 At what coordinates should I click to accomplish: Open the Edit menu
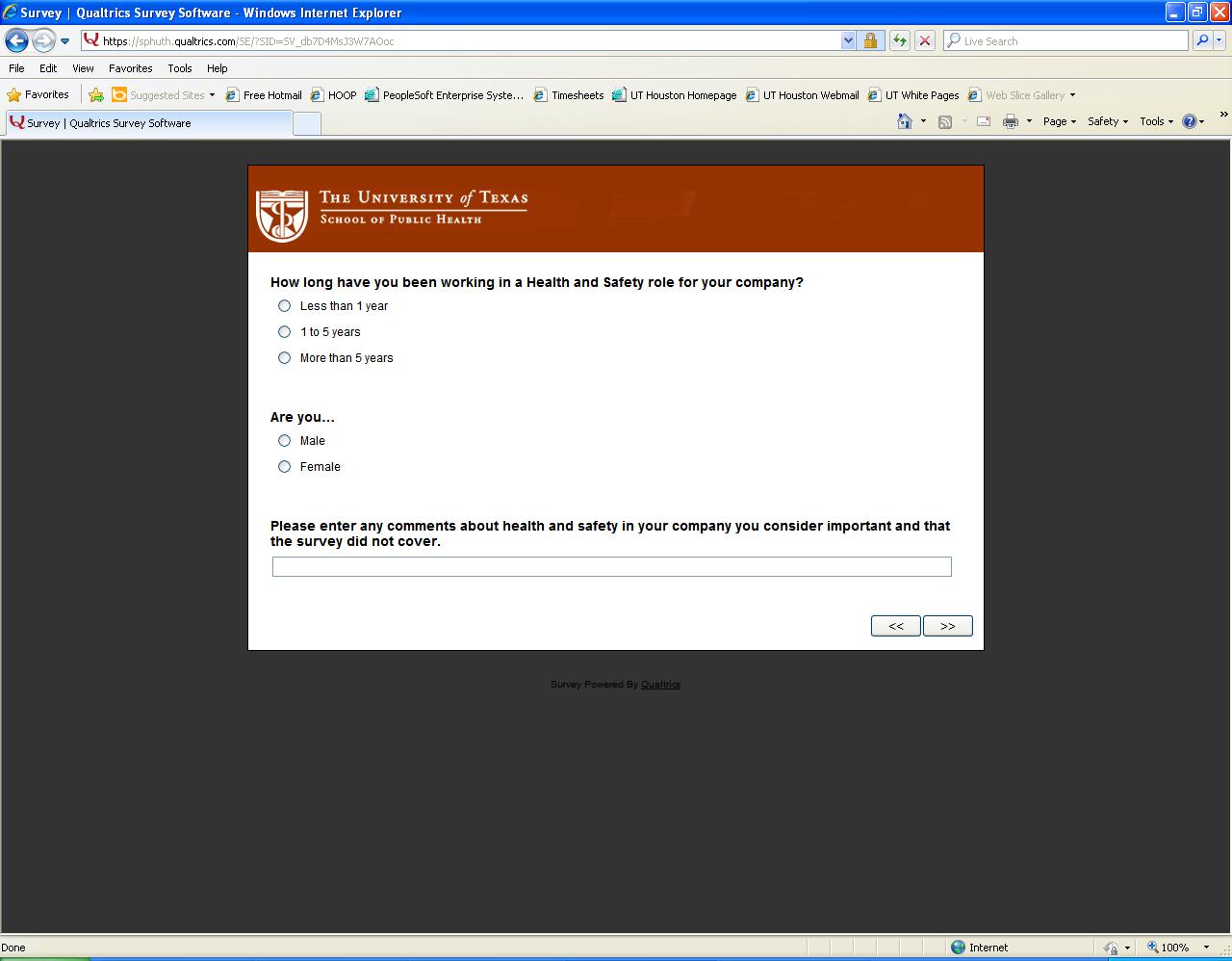(x=48, y=68)
